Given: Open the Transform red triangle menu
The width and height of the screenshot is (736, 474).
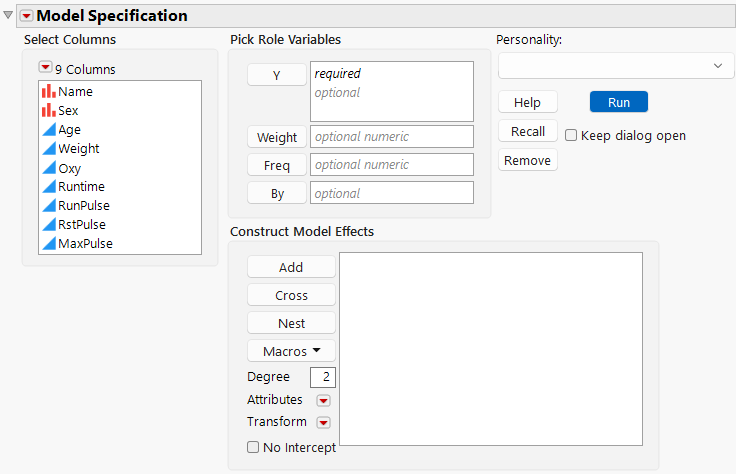Looking at the screenshot, I should coord(323,423).
